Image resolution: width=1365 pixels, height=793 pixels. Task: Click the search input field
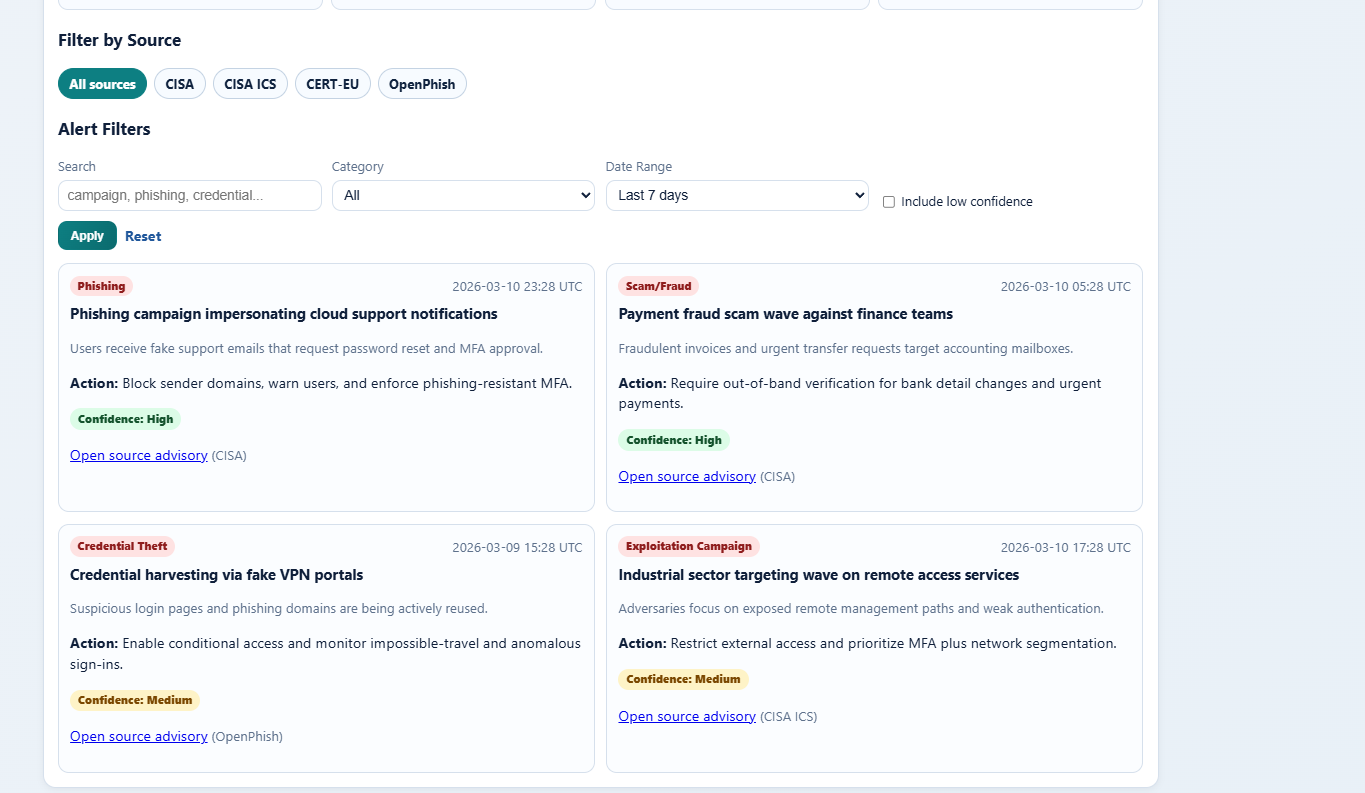click(189, 195)
